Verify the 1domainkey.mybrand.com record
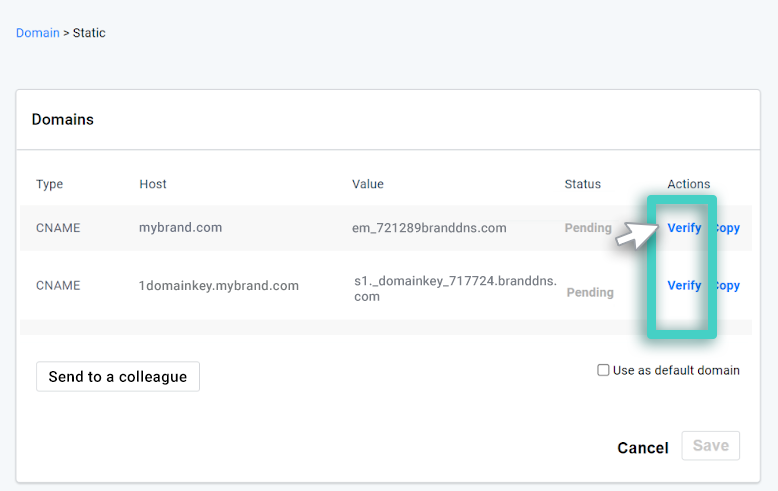Viewport: 778px width, 491px height. (x=684, y=286)
